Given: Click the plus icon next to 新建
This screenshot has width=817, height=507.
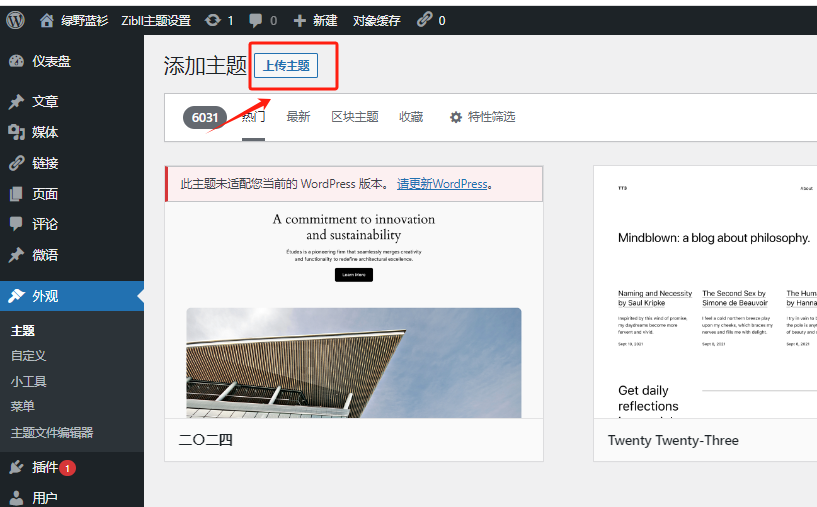Looking at the screenshot, I should [300, 20].
